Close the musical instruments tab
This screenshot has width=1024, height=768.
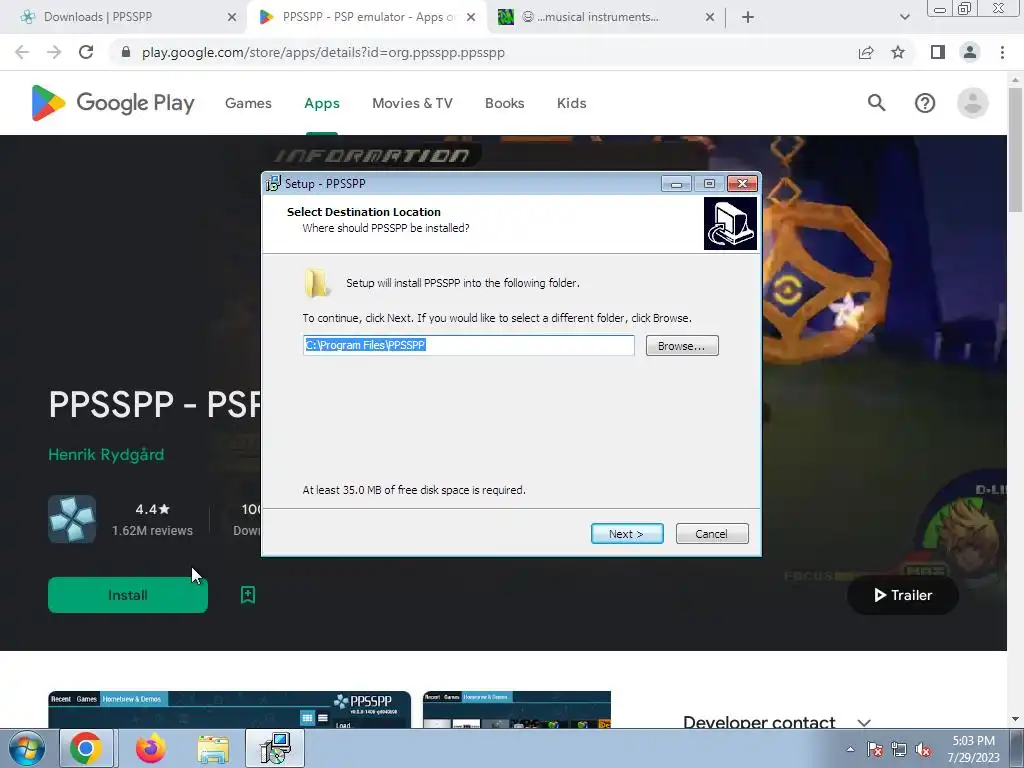tap(710, 18)
